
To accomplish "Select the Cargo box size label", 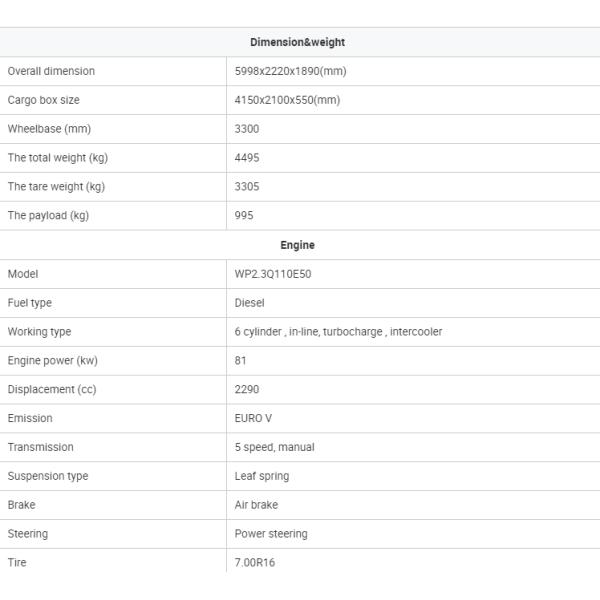I will coord(43,100).
